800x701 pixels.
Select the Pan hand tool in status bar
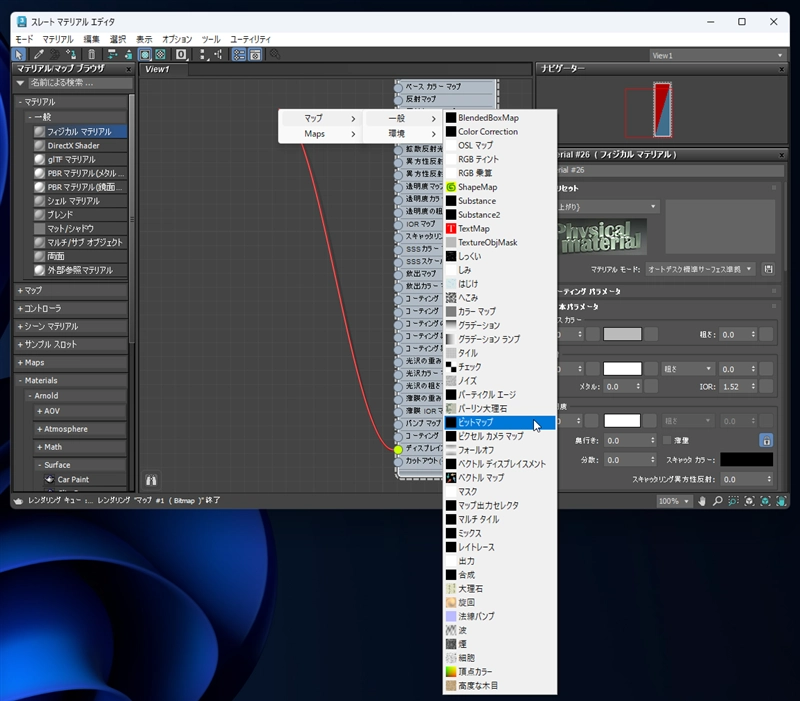702,501
